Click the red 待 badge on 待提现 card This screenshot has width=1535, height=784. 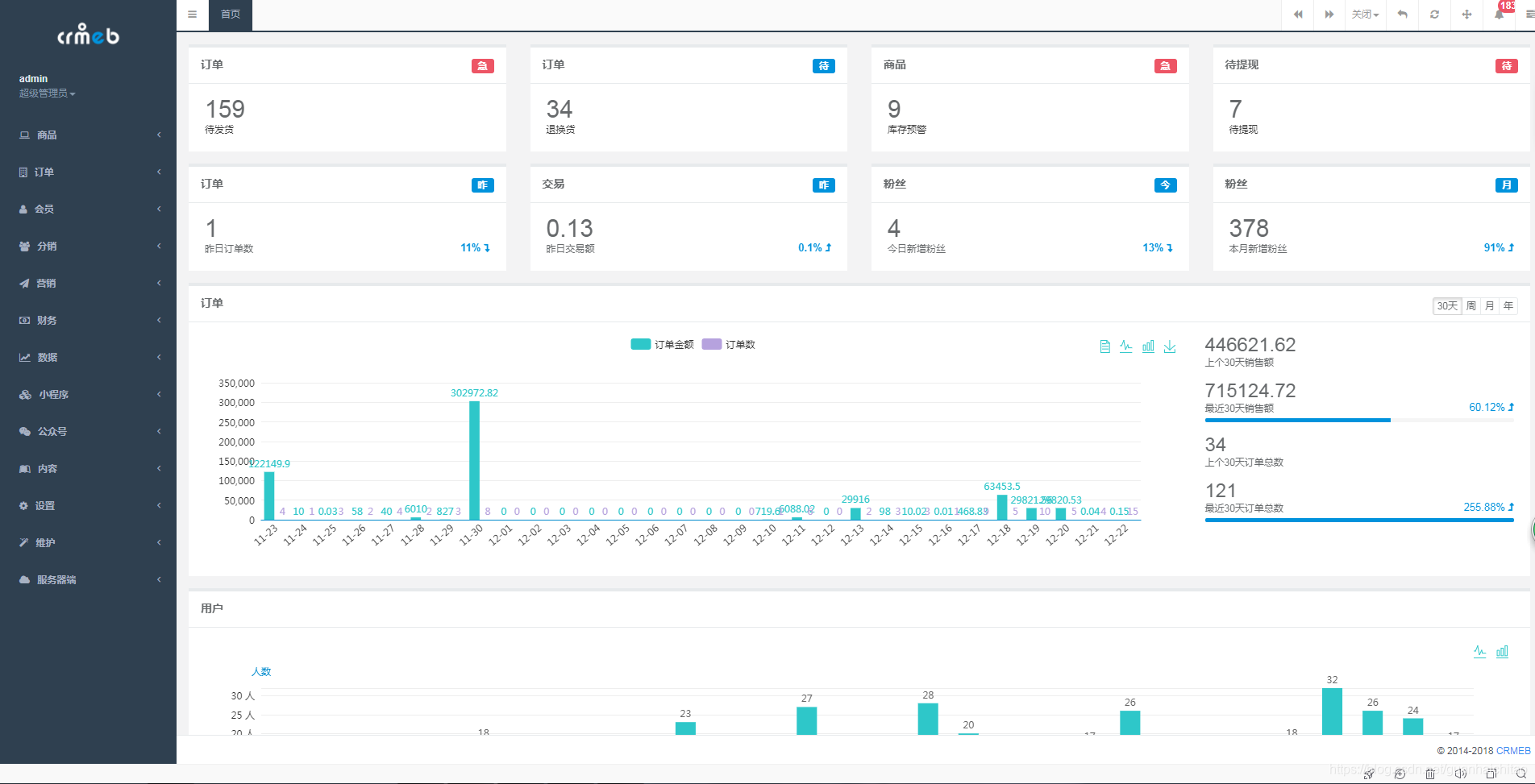pos(1507,66)
